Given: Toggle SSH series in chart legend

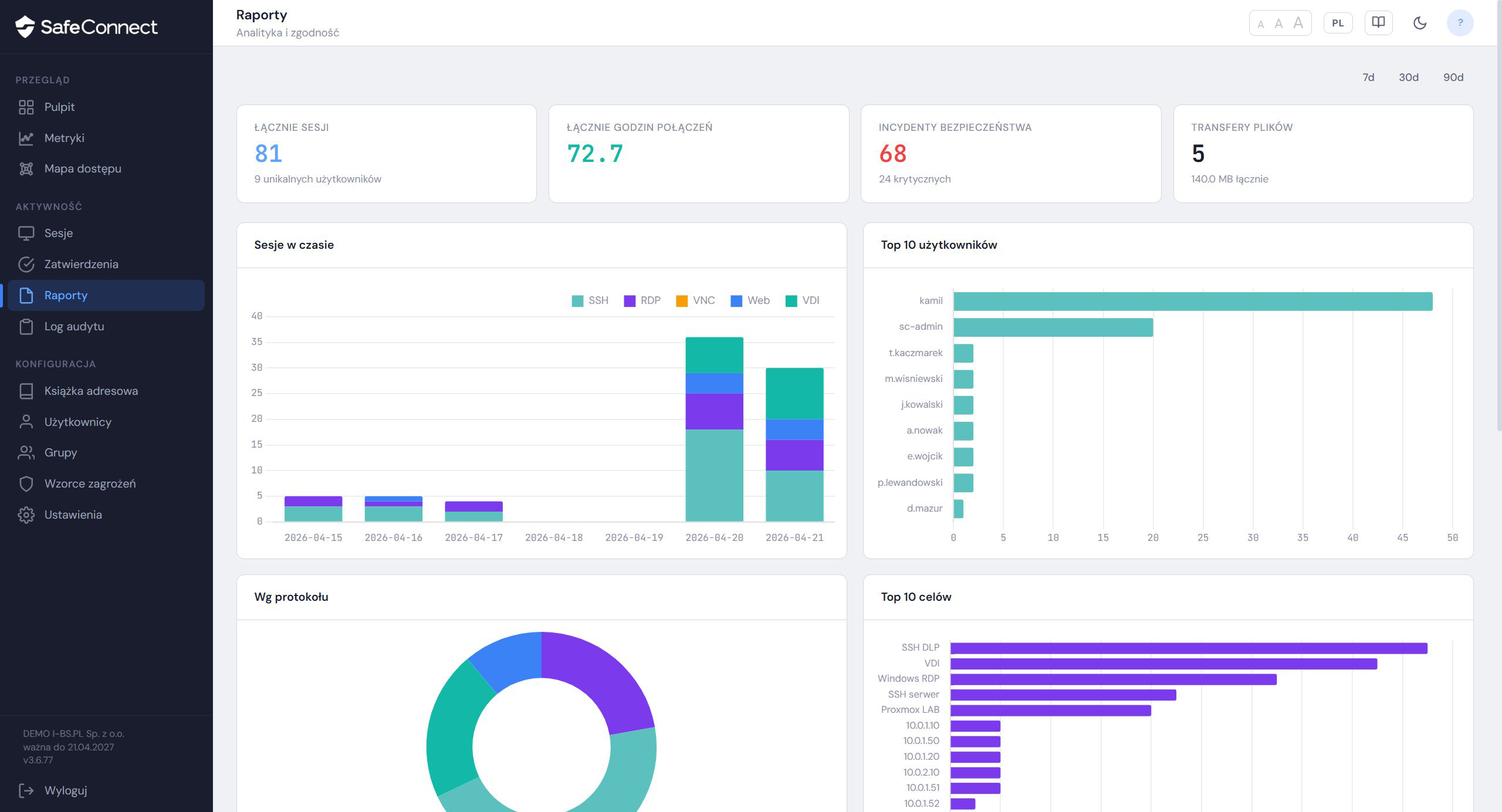Looking at the screenshot, I should (590, 300).
